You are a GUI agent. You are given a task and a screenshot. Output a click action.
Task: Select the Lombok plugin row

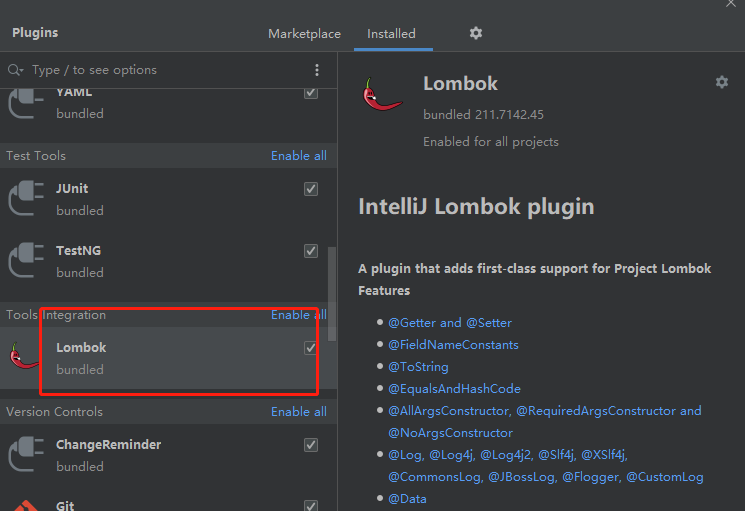(x=169, y=358)
